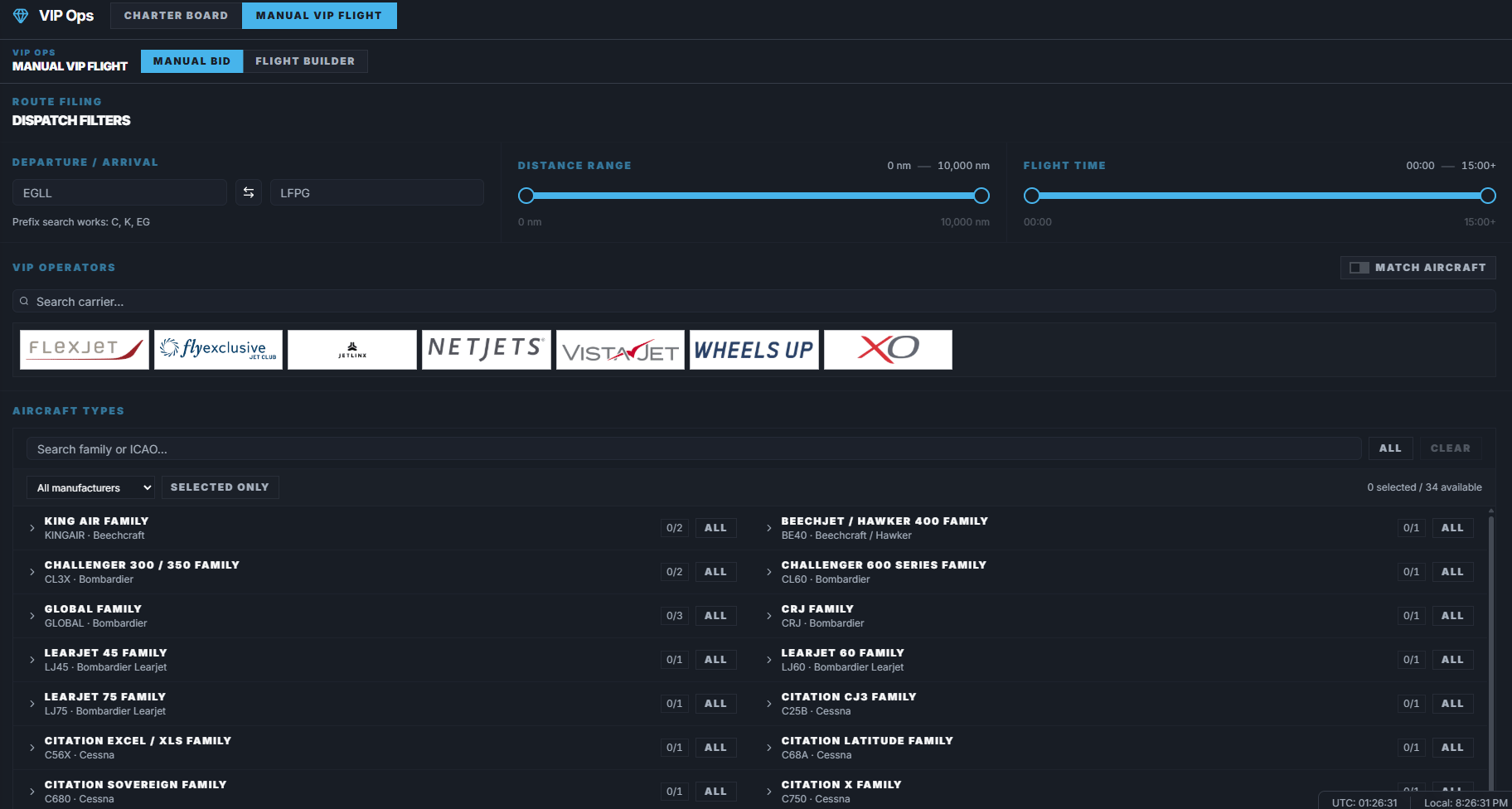This screenshot has width=1512, height=809.
Task: Select ALL for Beechjet / Hawker 400 Family
Action: click(1452, 528)
